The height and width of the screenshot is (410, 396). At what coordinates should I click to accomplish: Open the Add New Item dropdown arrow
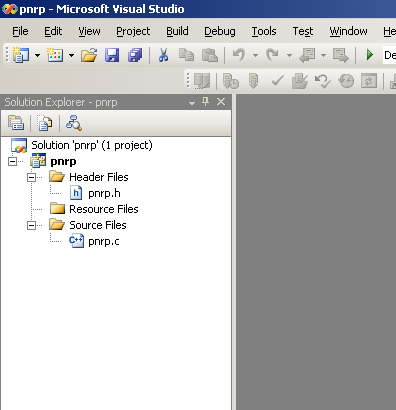click(x=71, y=55)
